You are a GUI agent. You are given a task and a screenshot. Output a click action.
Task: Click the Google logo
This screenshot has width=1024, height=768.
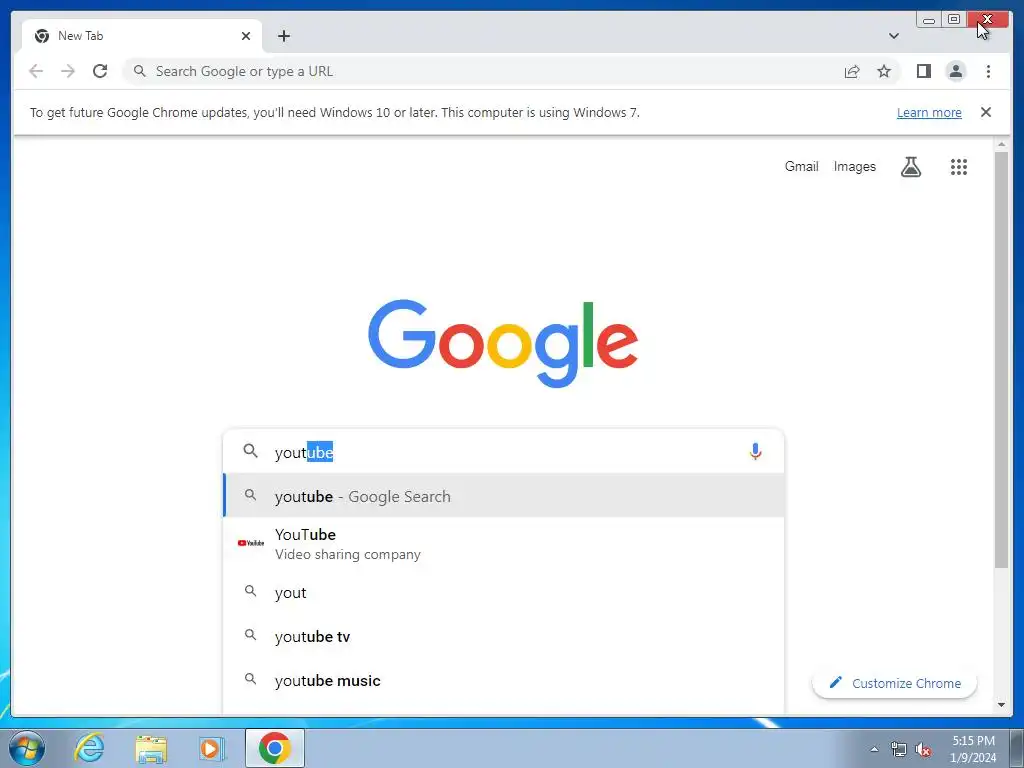[503, 343]
